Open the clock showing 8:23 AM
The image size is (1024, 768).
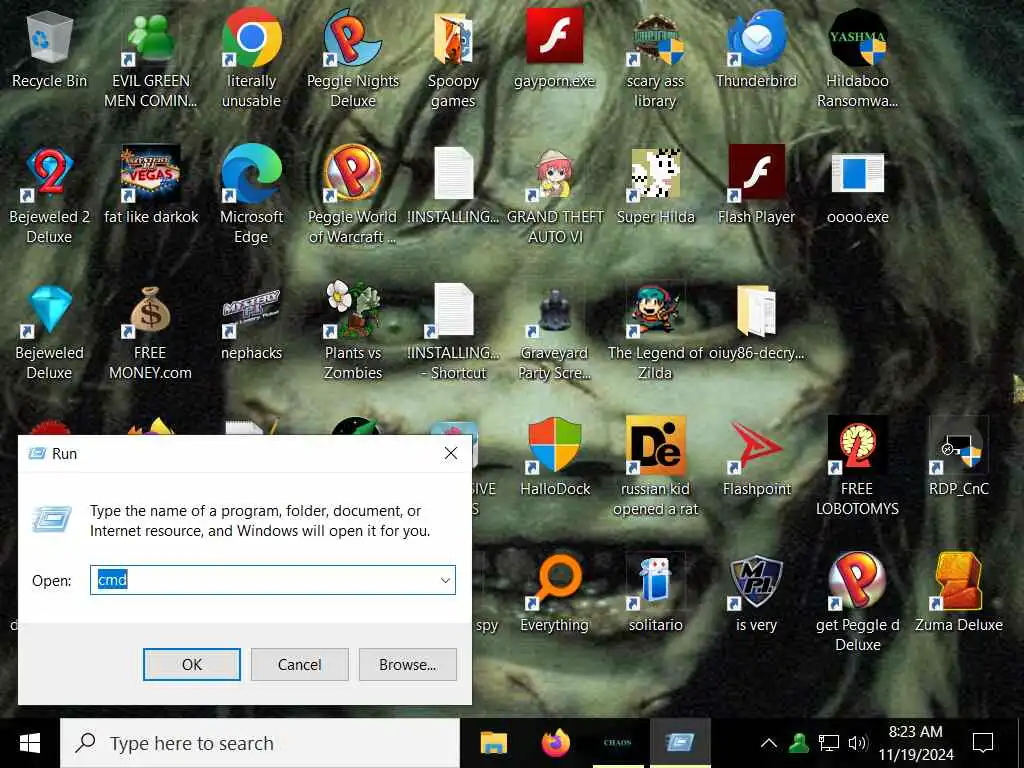click(916, 743)
